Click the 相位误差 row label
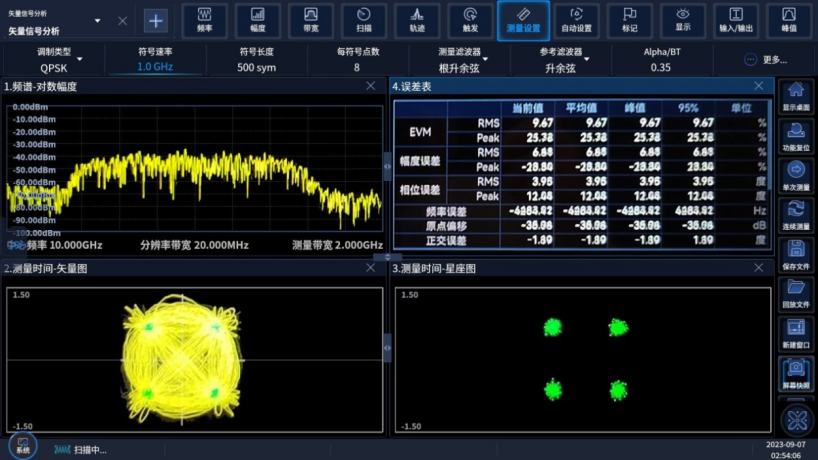Image resolution: width=818 pixels, height=460 pixels. coord(420,189)
